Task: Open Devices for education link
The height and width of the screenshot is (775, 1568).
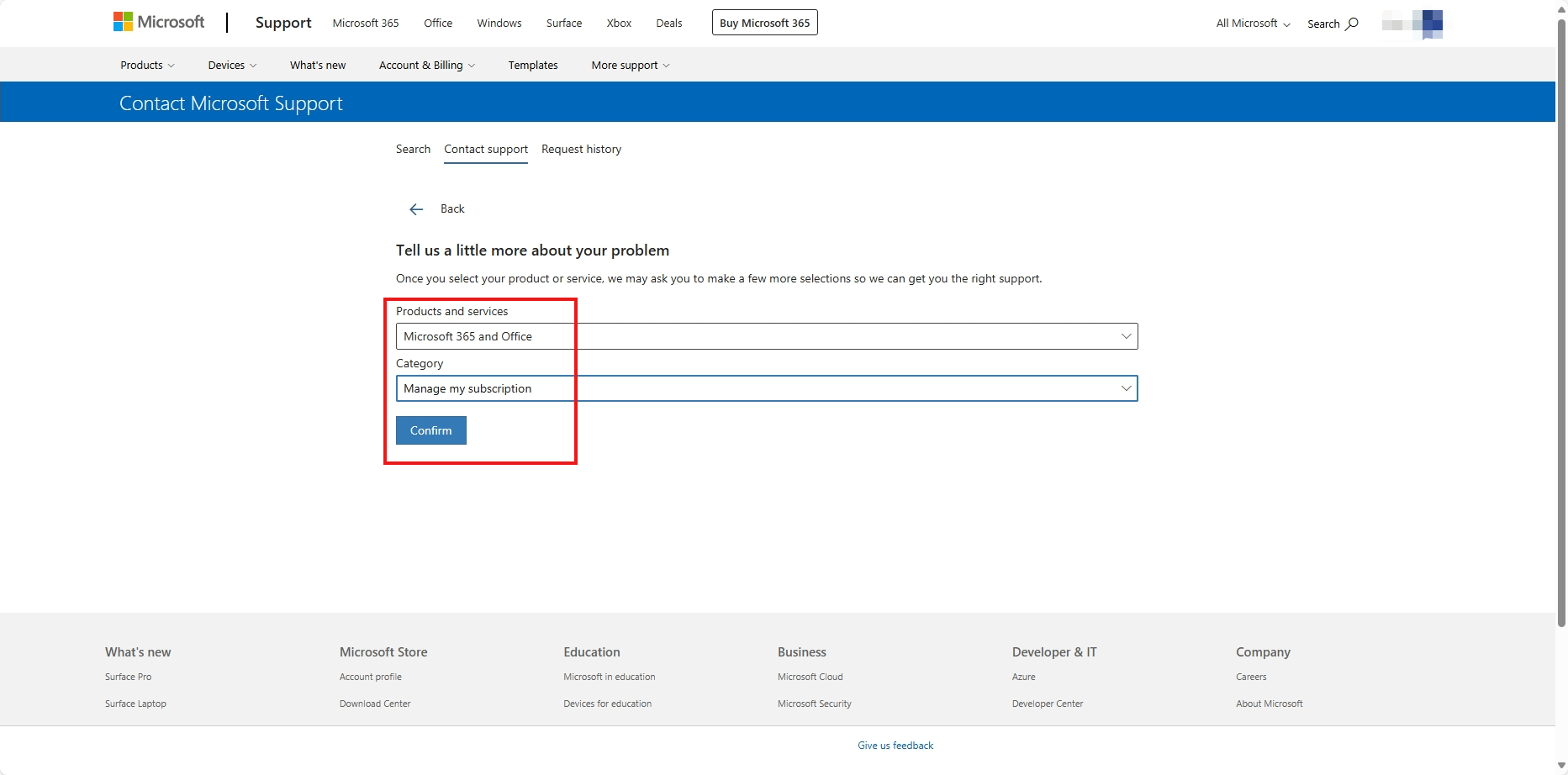Action: click(x=608, y=704)
